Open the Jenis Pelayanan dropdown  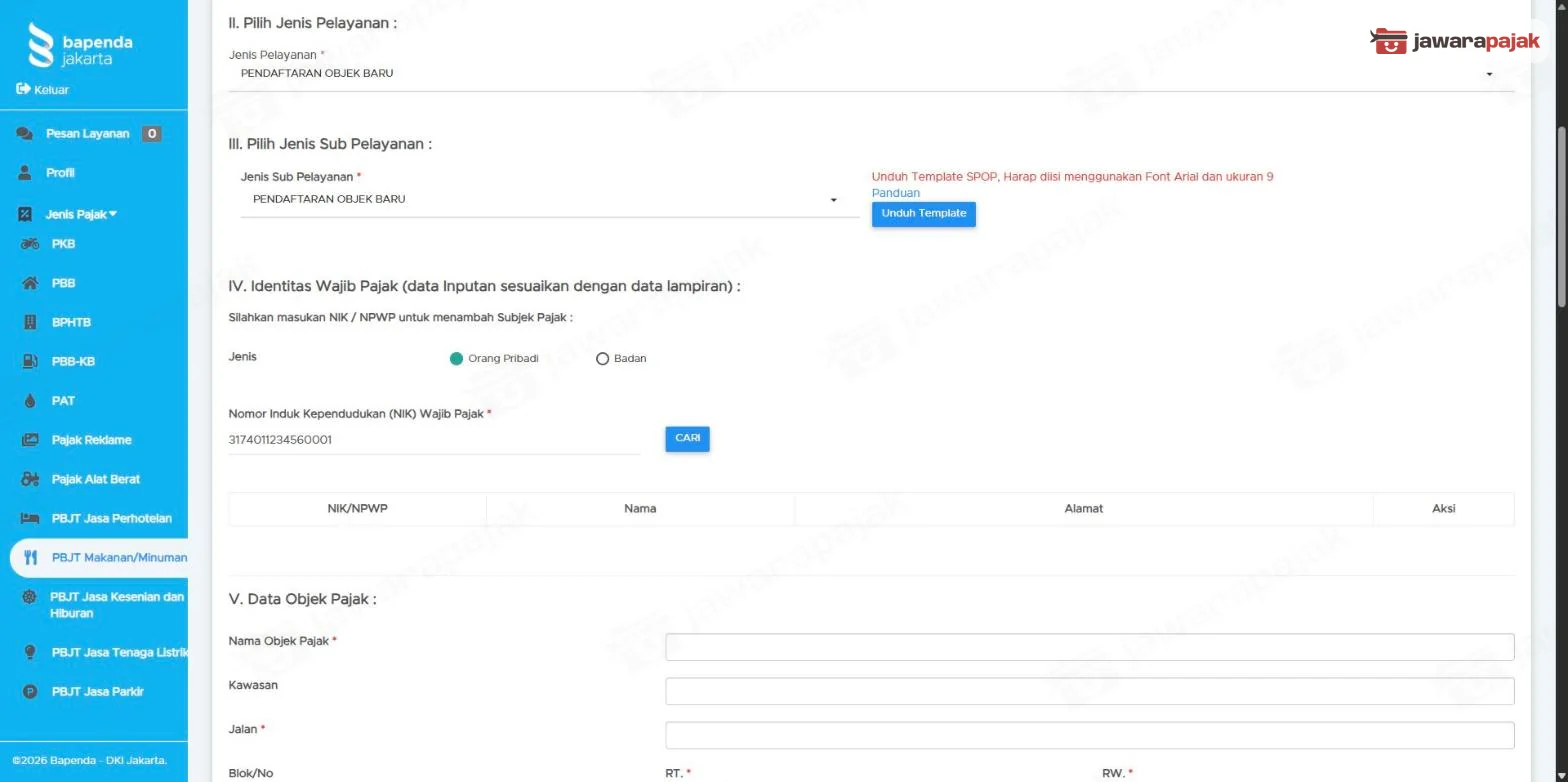871,74
